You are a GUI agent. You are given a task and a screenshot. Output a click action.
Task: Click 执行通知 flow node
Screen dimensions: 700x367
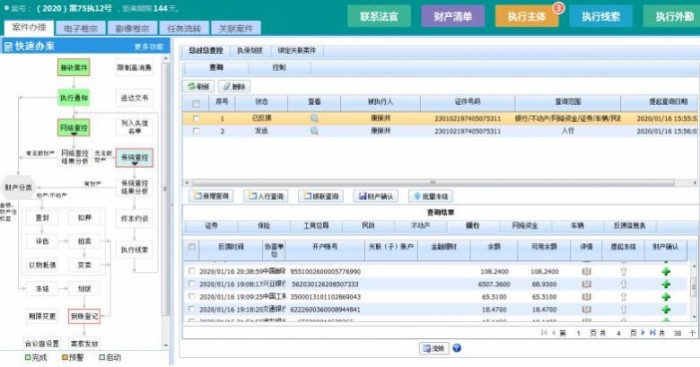click(x=74, y=98)
